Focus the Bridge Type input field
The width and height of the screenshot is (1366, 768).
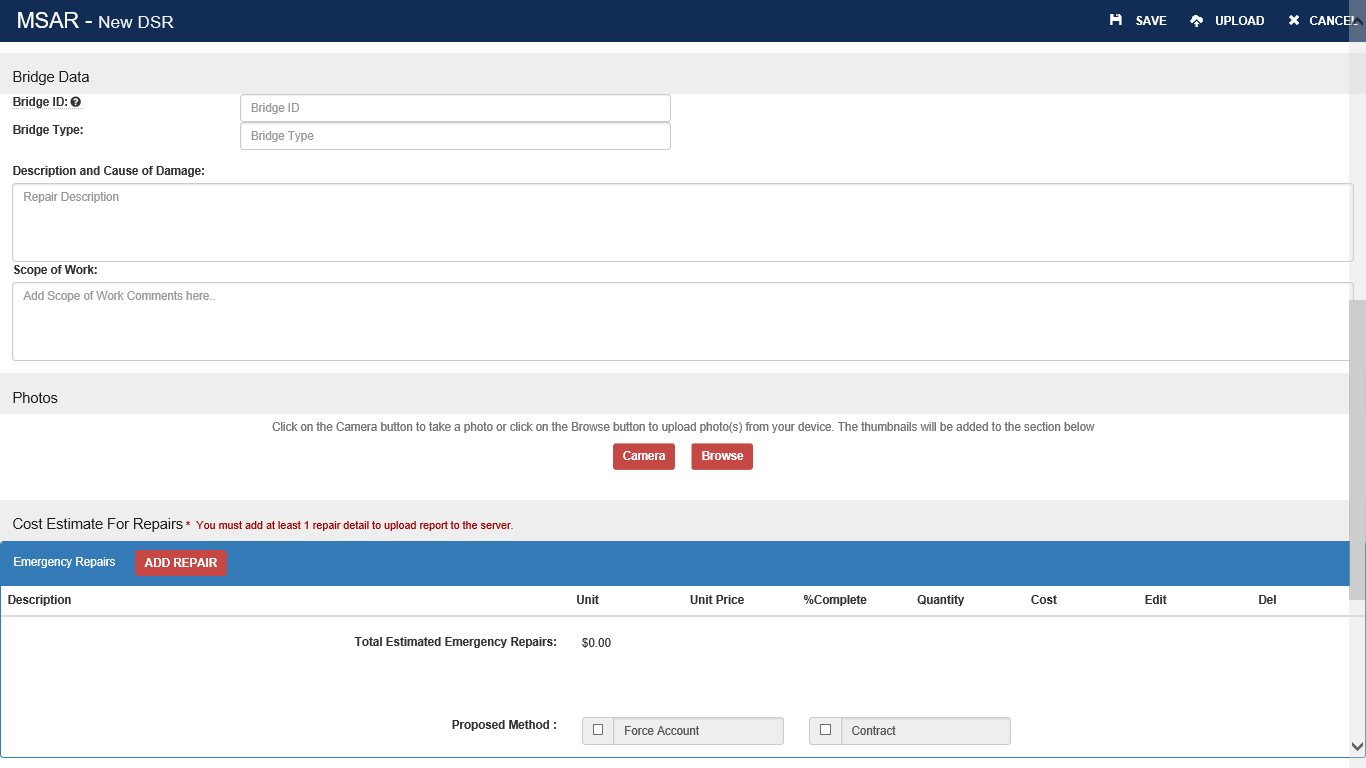coord(455,136)
